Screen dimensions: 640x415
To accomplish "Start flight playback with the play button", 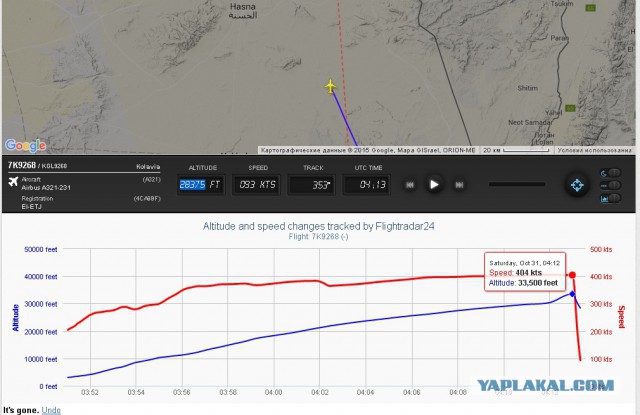I will pyautogui.click(x=434, y=185).
